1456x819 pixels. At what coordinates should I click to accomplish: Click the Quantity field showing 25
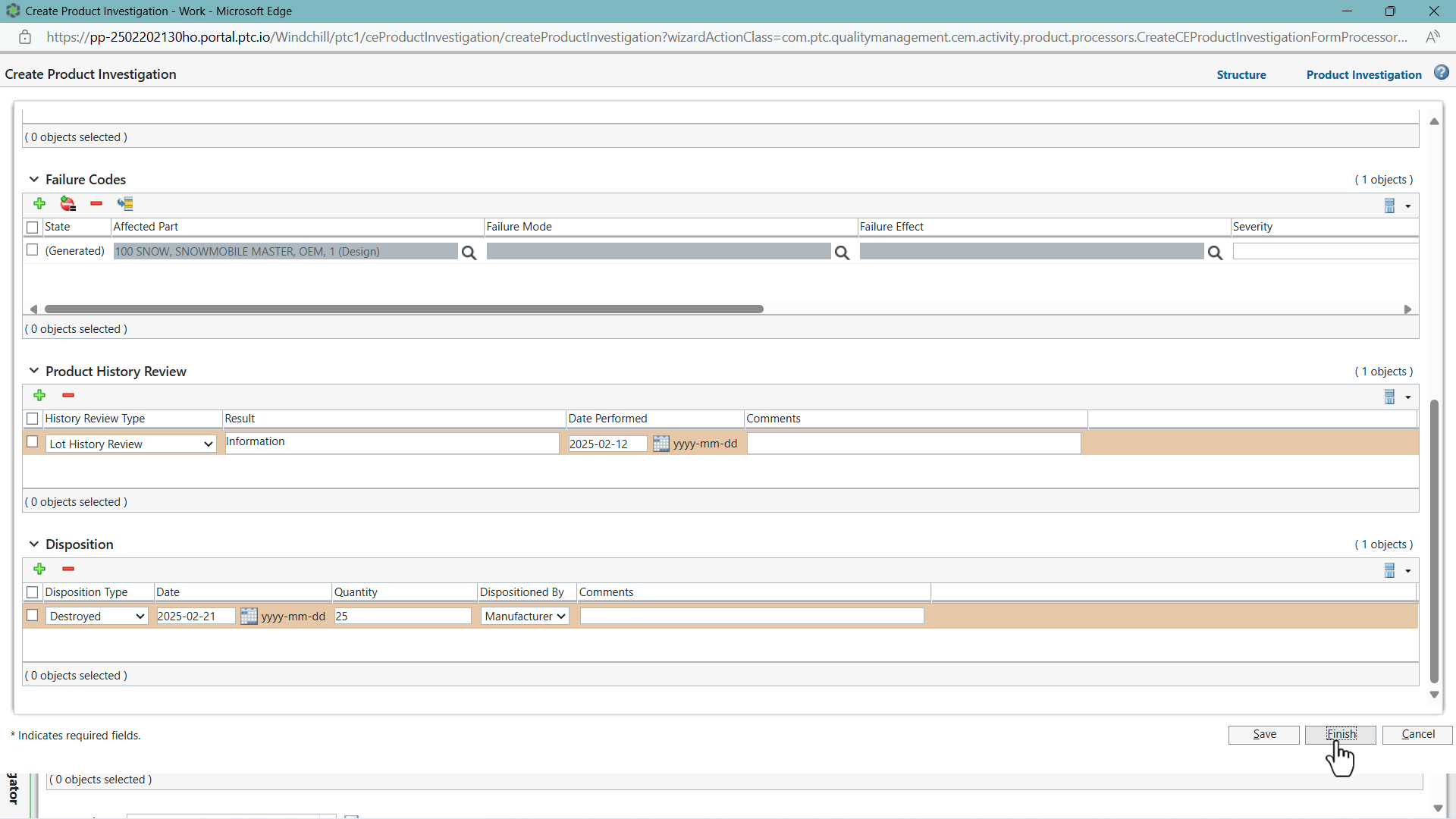pyautogui.click(x=403, y=617)
